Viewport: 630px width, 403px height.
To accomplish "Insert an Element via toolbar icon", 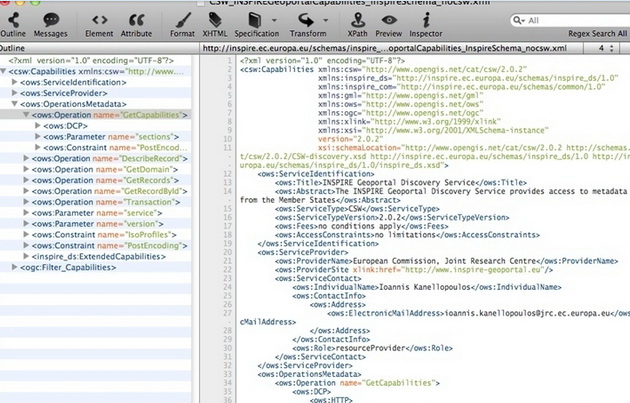I will coord(99,21).
